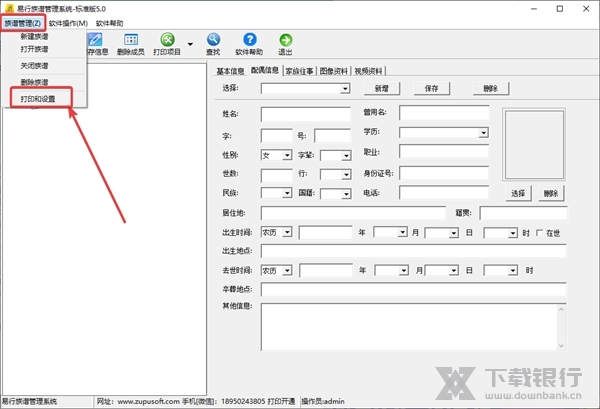Screen dimensions: 600x409
Task: Click the 其他信息 text area
Action: (414, 327)
